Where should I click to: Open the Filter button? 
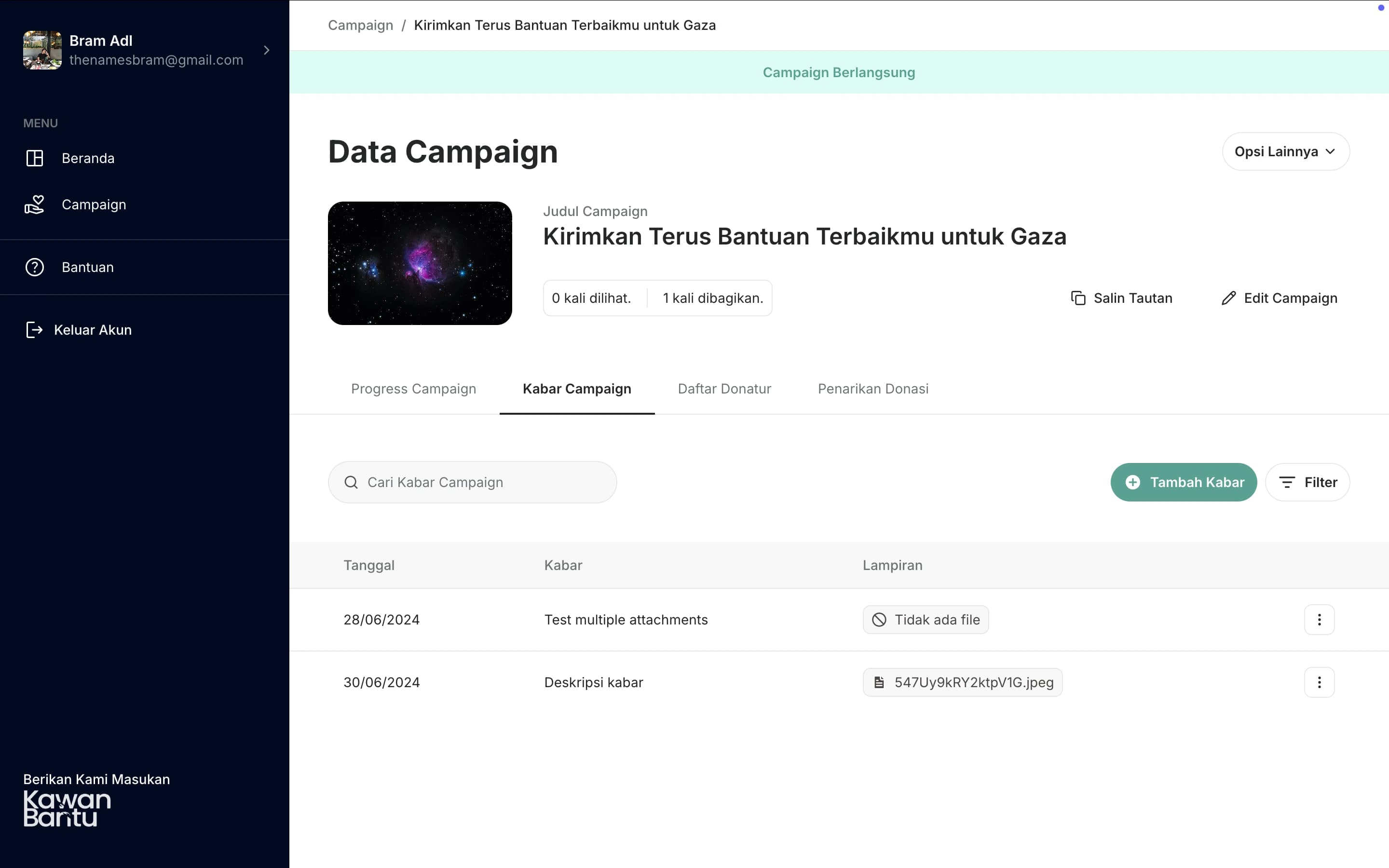1307,482
